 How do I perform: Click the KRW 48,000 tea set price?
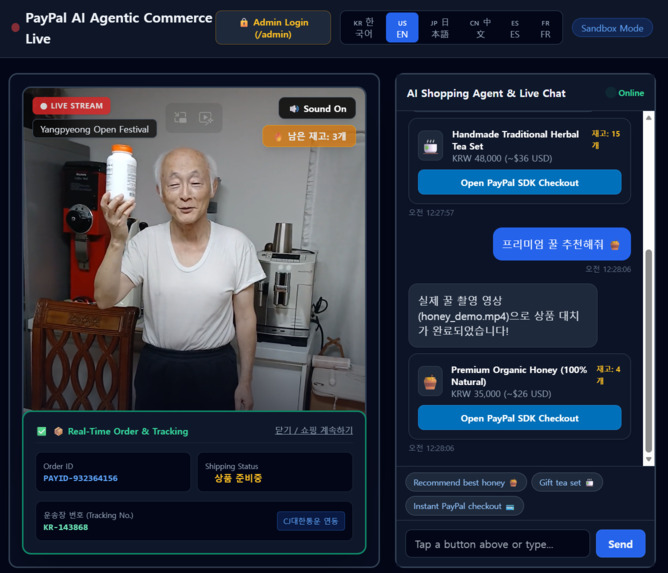pos(502,158)
